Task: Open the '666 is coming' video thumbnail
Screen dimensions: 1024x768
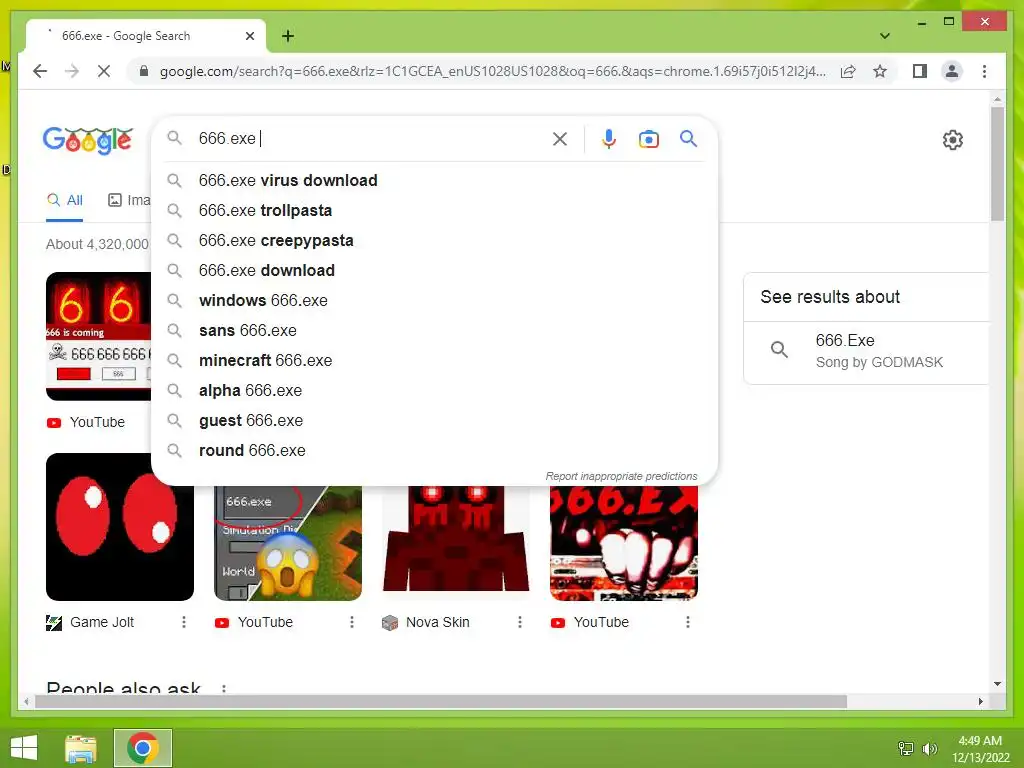Action: (x=98, y=336)
